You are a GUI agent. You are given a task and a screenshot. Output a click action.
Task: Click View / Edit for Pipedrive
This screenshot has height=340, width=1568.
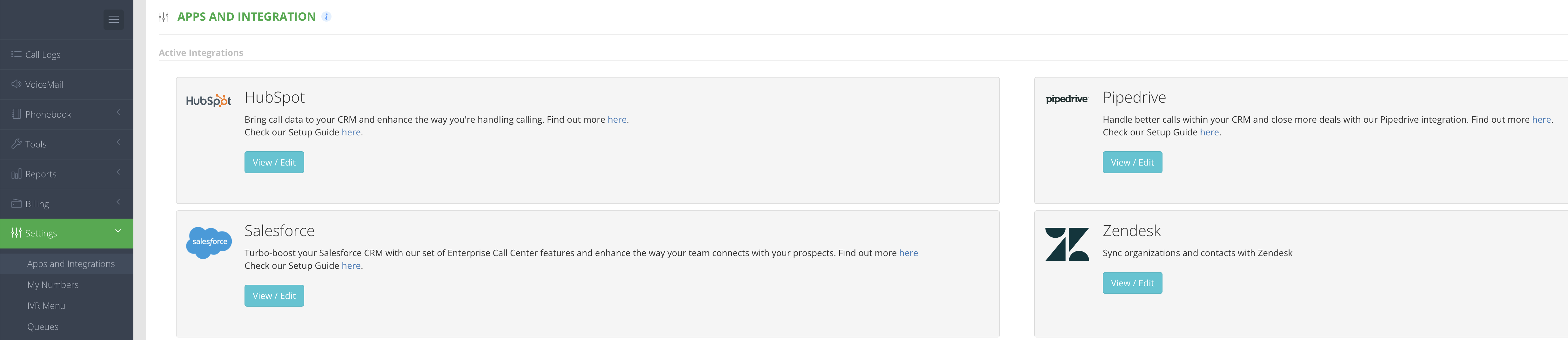click(x=1132, y=162)
